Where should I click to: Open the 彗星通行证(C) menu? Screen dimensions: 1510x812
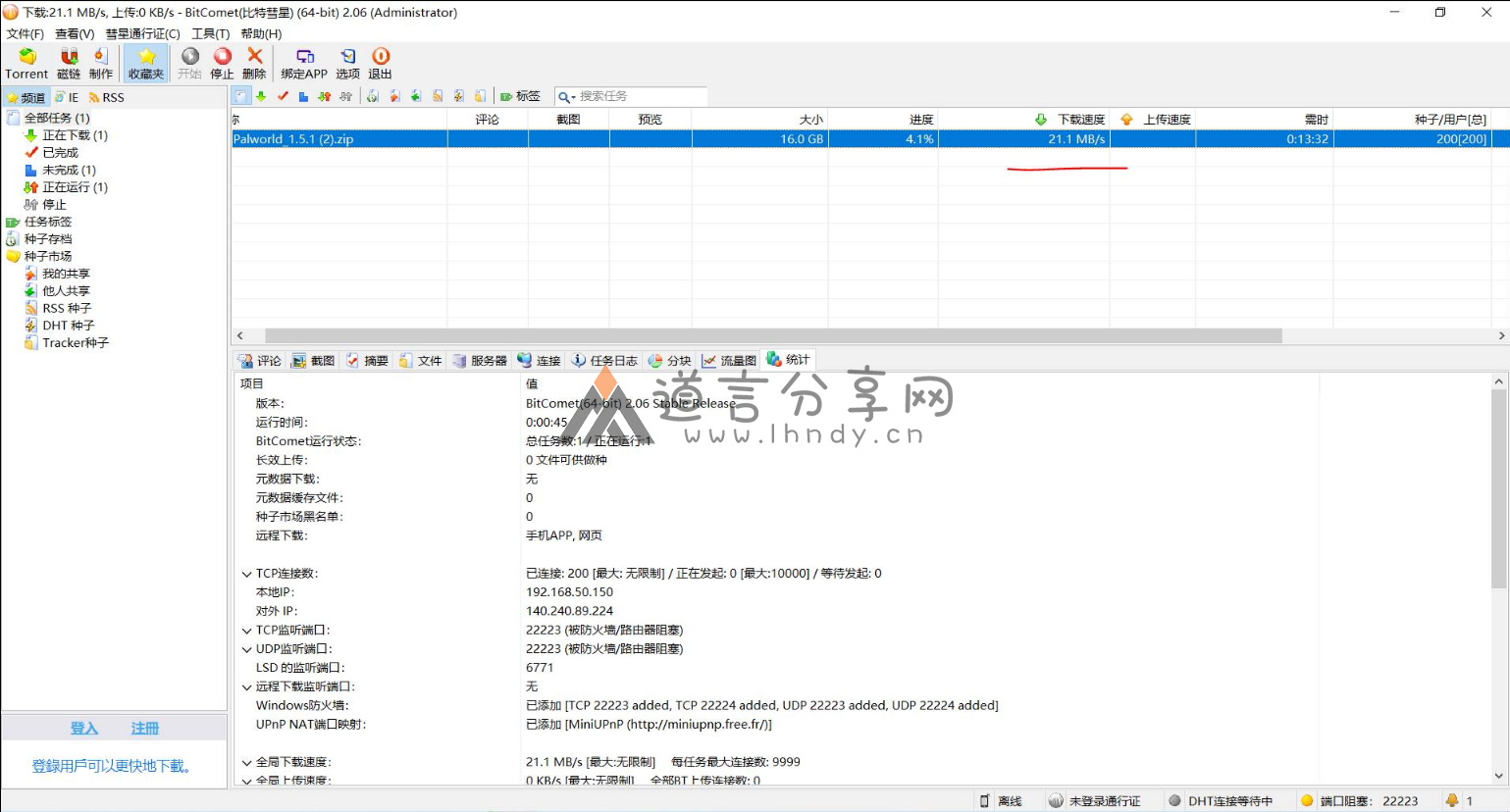[142, 33]
